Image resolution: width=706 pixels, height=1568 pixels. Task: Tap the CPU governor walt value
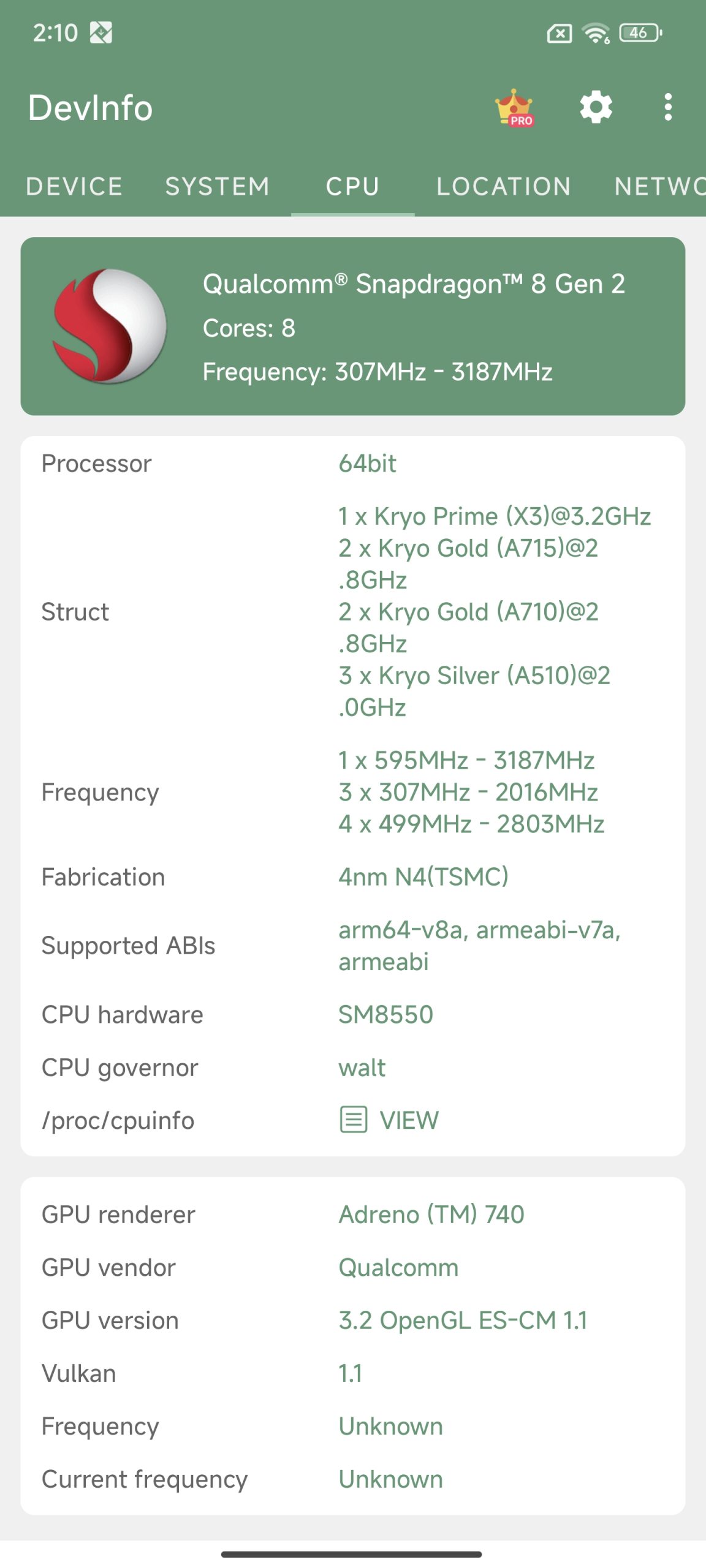[362, 1068]
